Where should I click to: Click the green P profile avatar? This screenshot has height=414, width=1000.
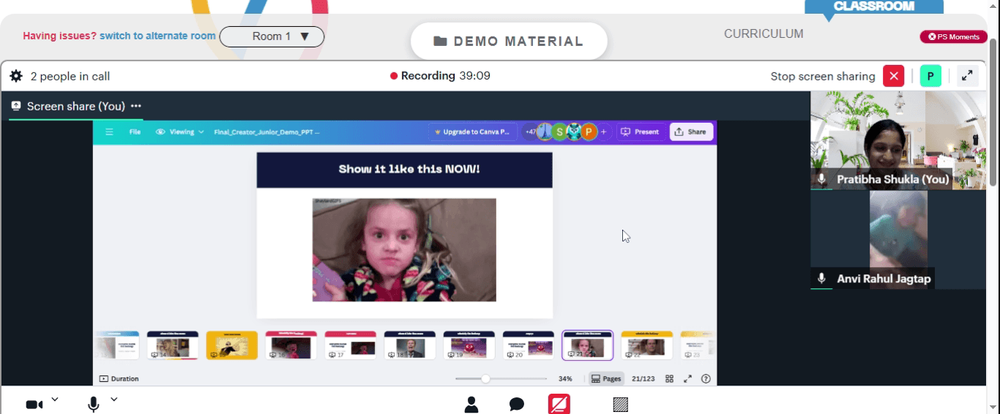[x=930, y=76]
